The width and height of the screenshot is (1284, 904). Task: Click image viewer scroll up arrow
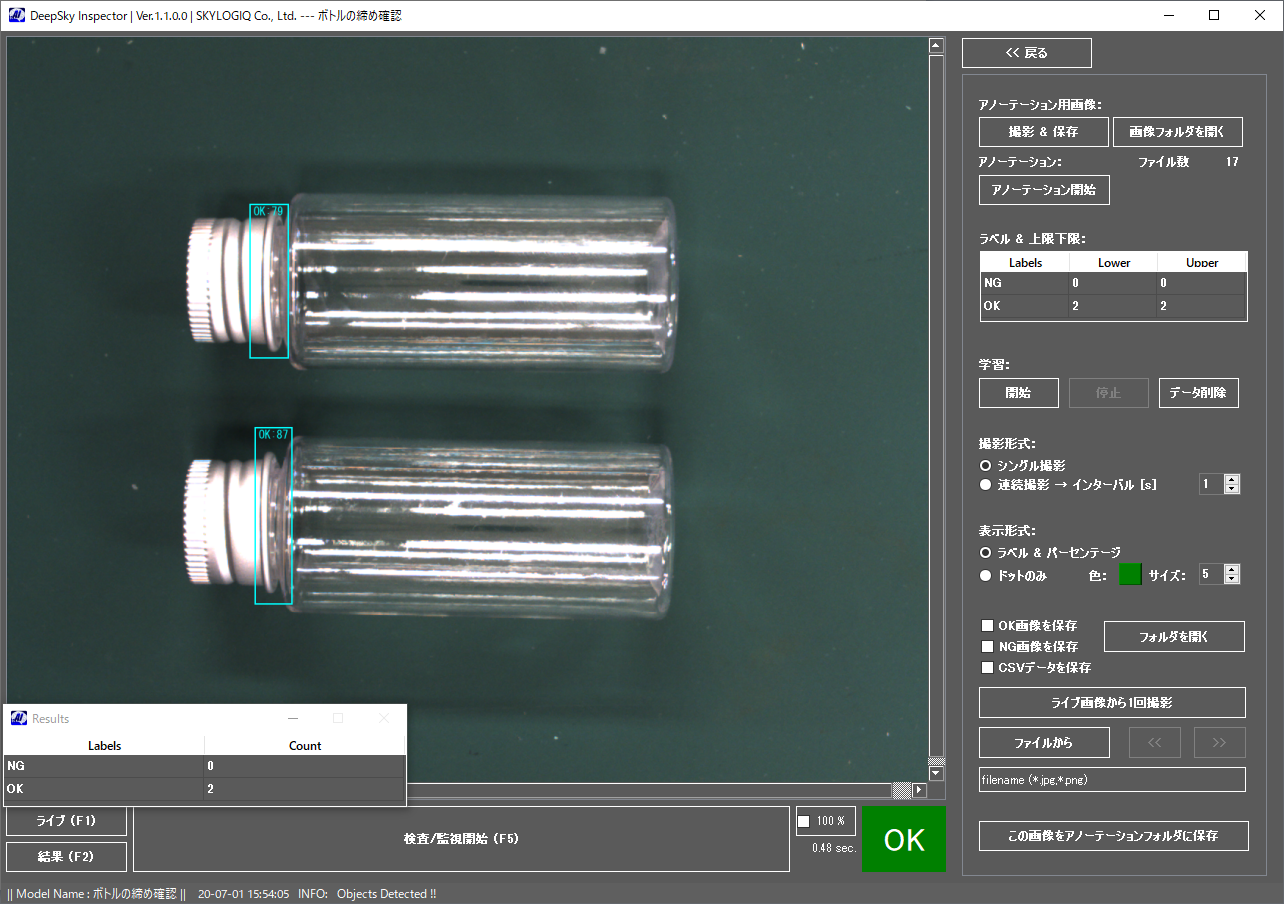pyautogui.click(x=936, y=46)
